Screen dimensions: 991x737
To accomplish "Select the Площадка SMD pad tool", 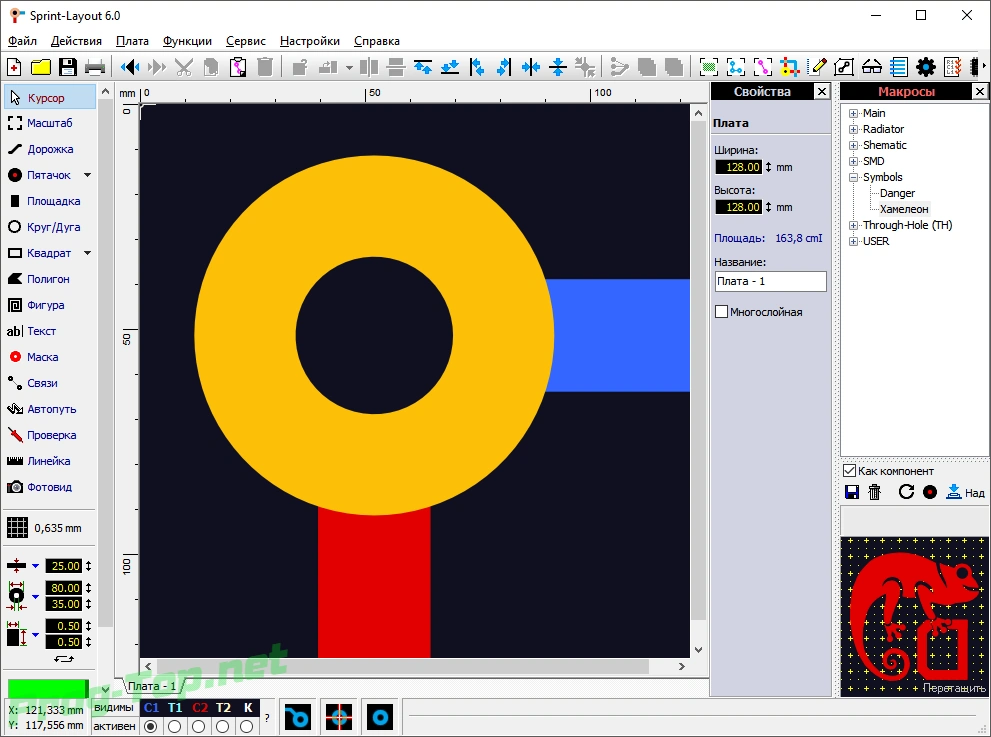I will [50, 201].
